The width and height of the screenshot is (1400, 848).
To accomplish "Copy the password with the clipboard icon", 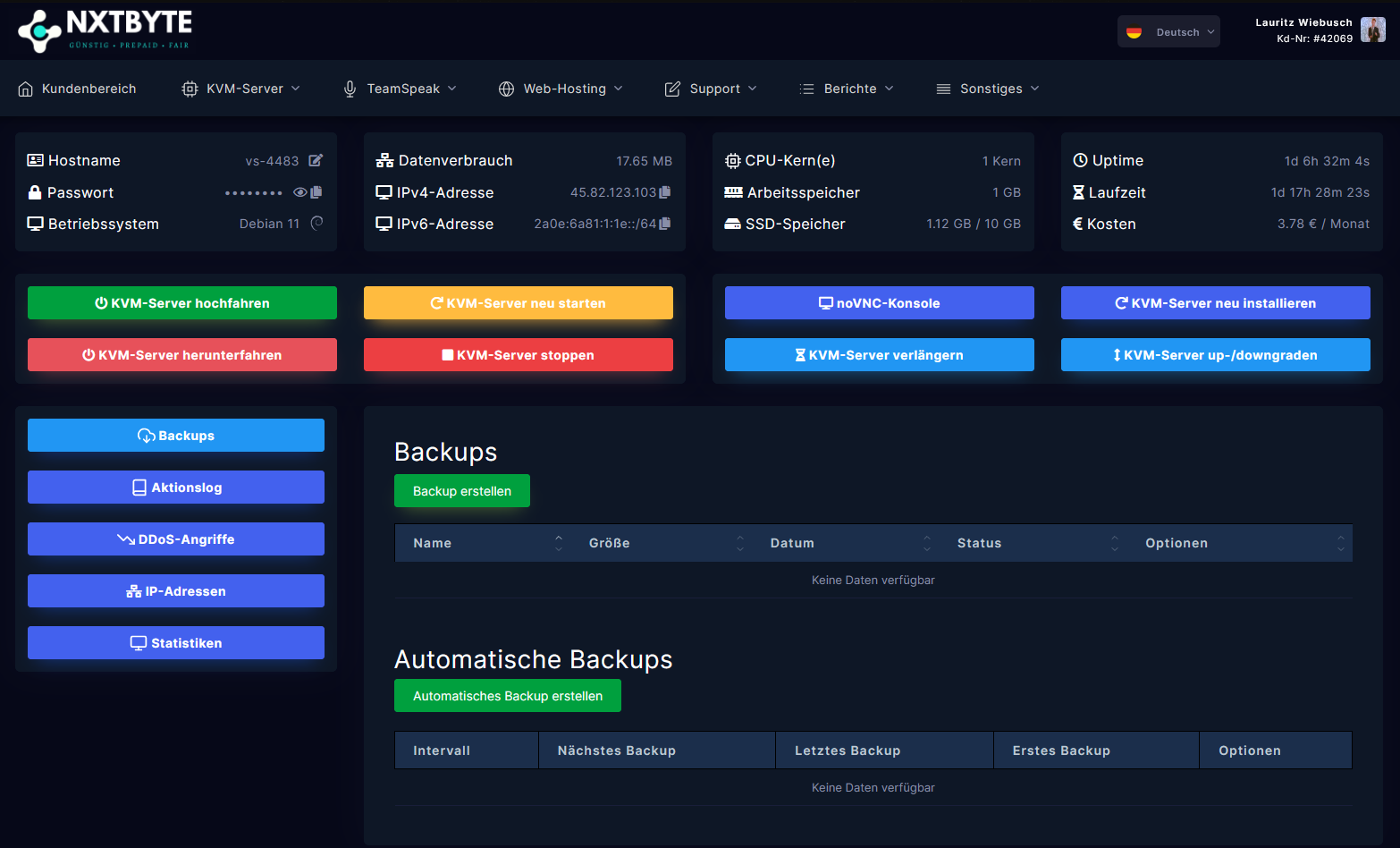I will point(316,192).
